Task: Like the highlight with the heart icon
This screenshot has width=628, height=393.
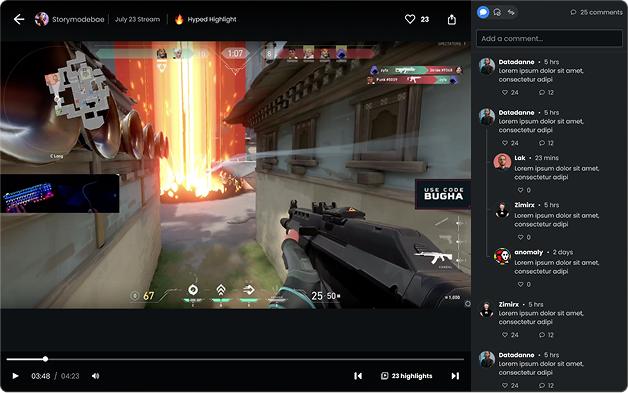Action: coord(410,19)
